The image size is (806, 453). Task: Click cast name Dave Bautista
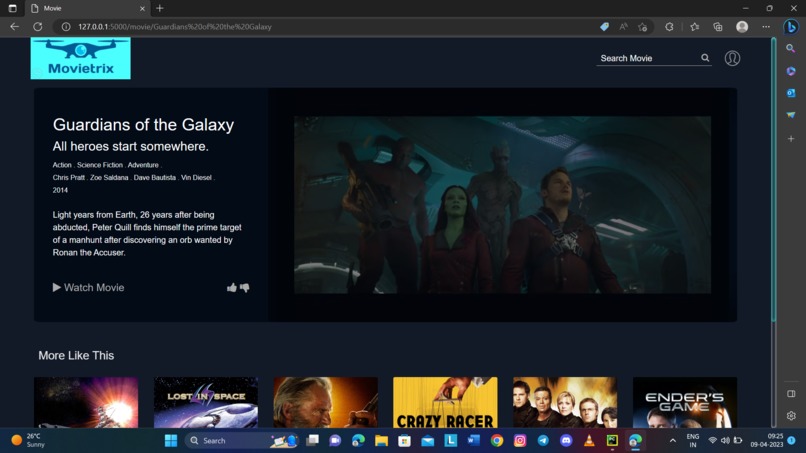click(155, 177)
